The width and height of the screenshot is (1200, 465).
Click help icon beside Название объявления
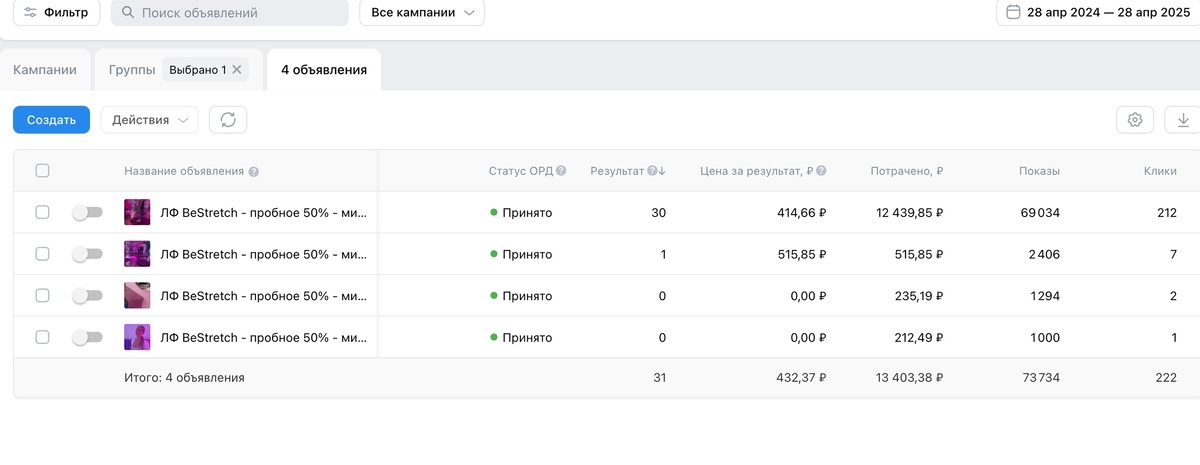pyautogui.click(x=254, y=172)
